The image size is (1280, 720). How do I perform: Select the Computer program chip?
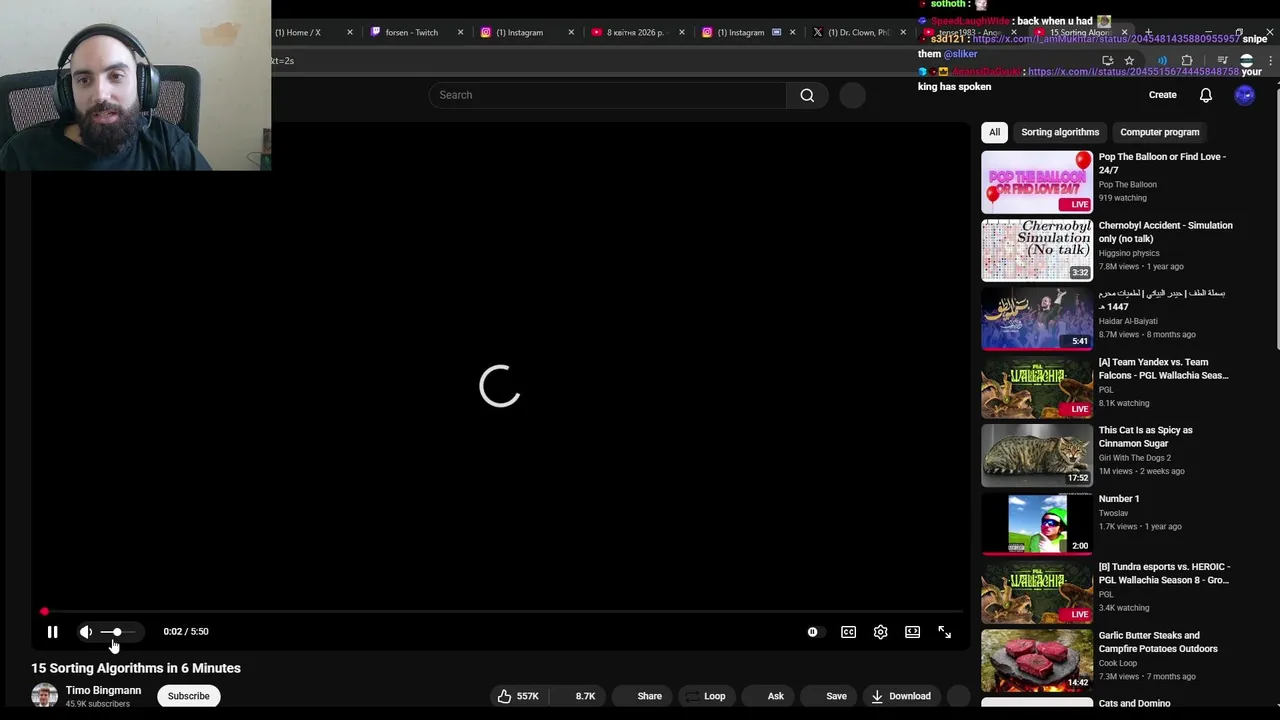1159,132
